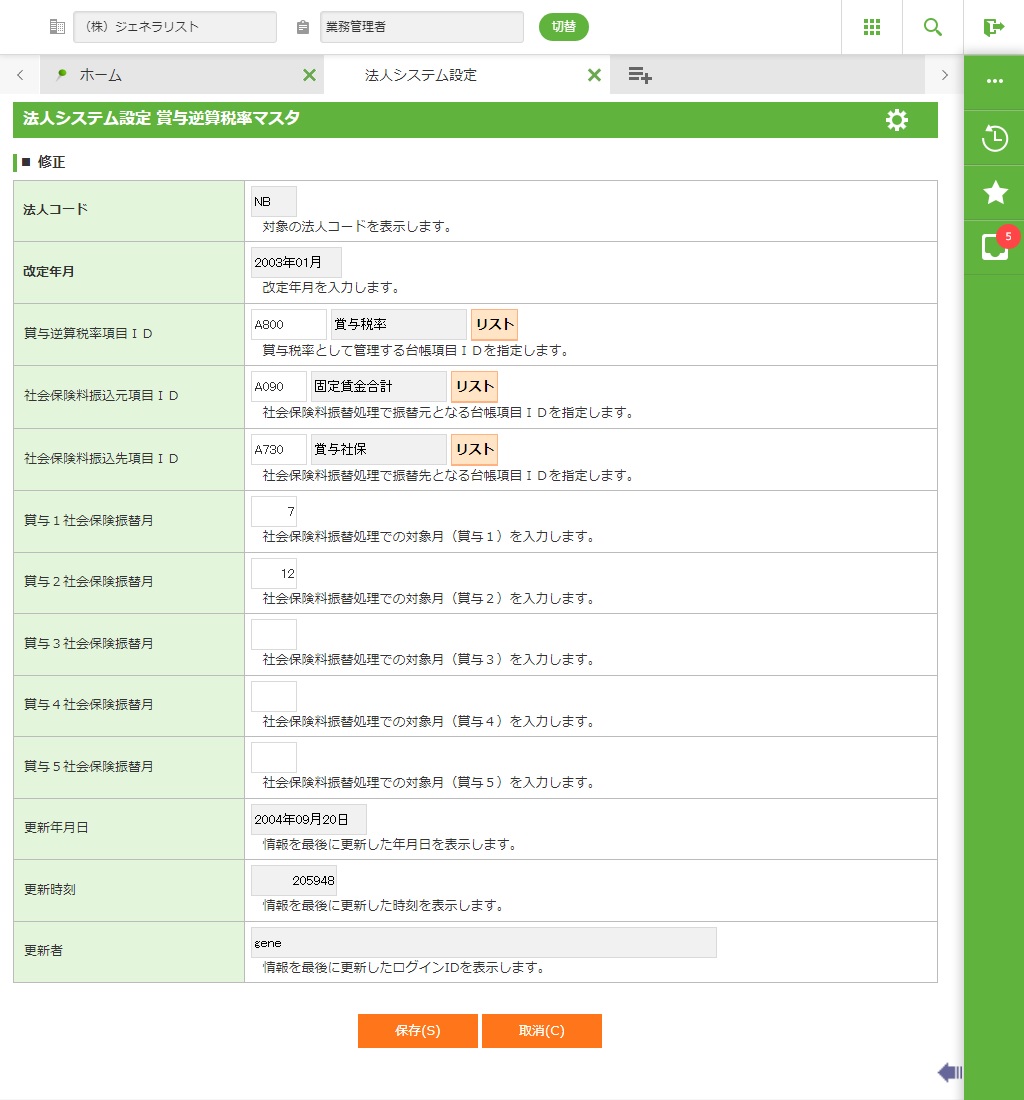Open the history clock icon in sidebar
This screenshot has width=1024, height=1100.
pyautogui.click(x=994, y=138)
